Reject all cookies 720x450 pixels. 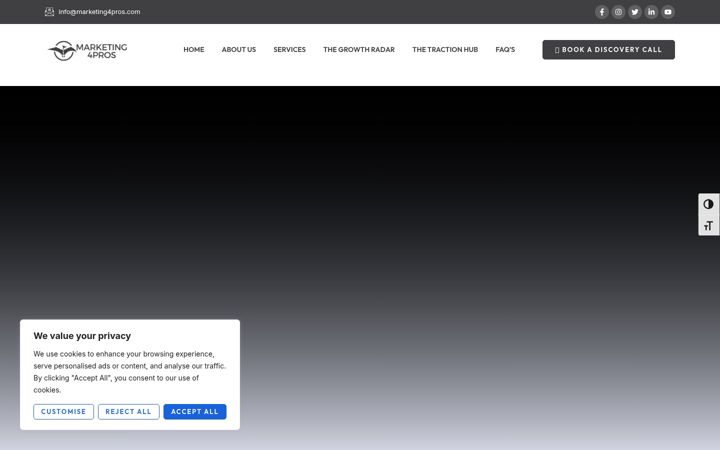(x=129, y=411)
